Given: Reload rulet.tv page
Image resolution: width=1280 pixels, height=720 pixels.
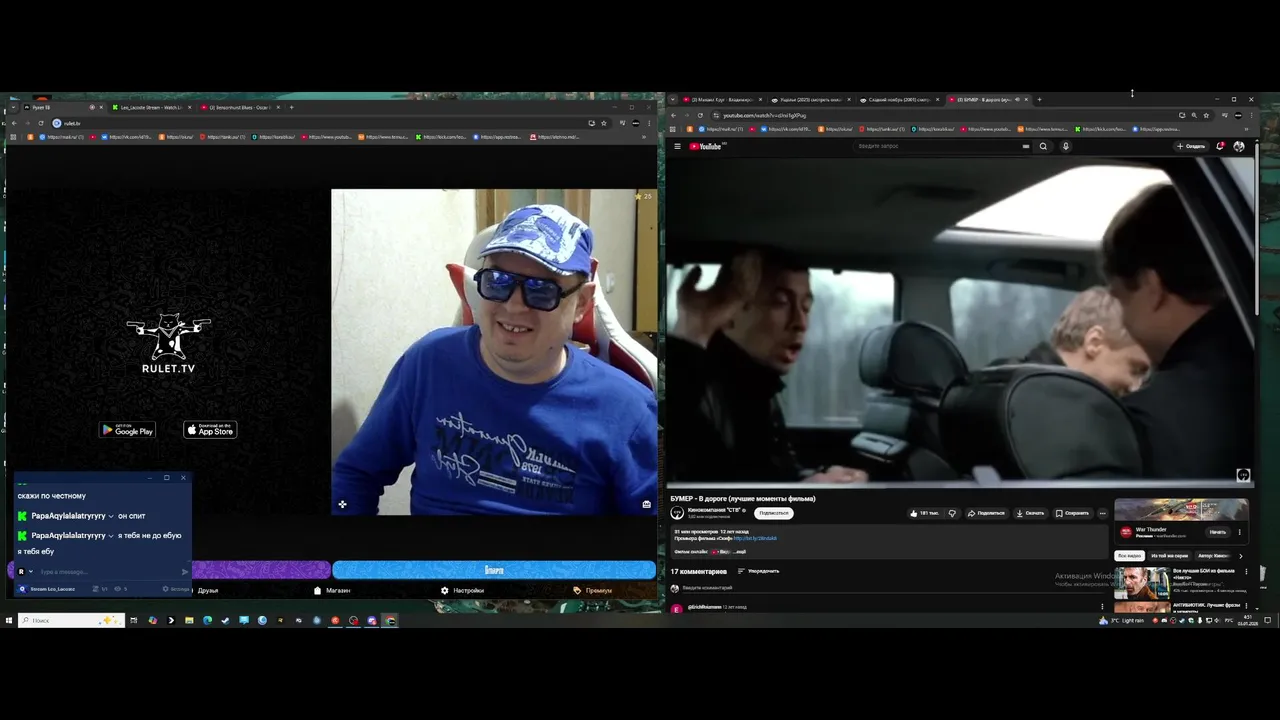Looking at the screenshot, I should click(x=41, y=123).
